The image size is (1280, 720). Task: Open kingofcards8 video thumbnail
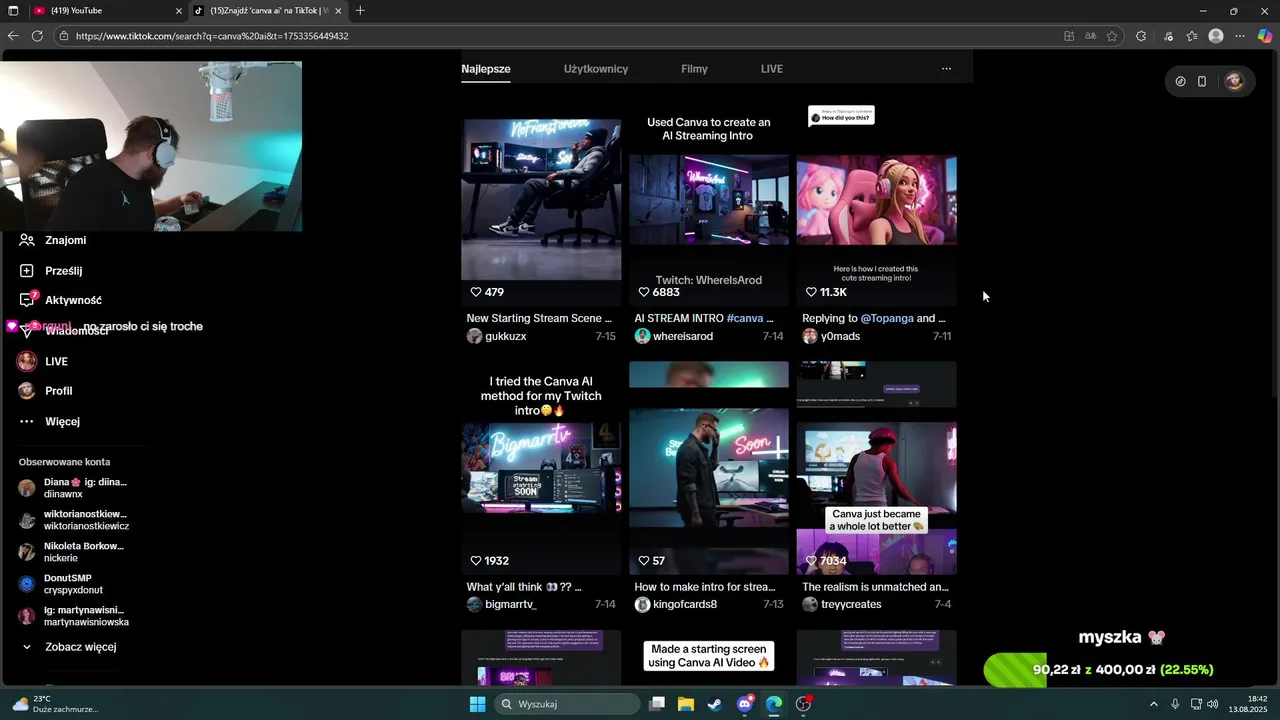tap(709, 468)
